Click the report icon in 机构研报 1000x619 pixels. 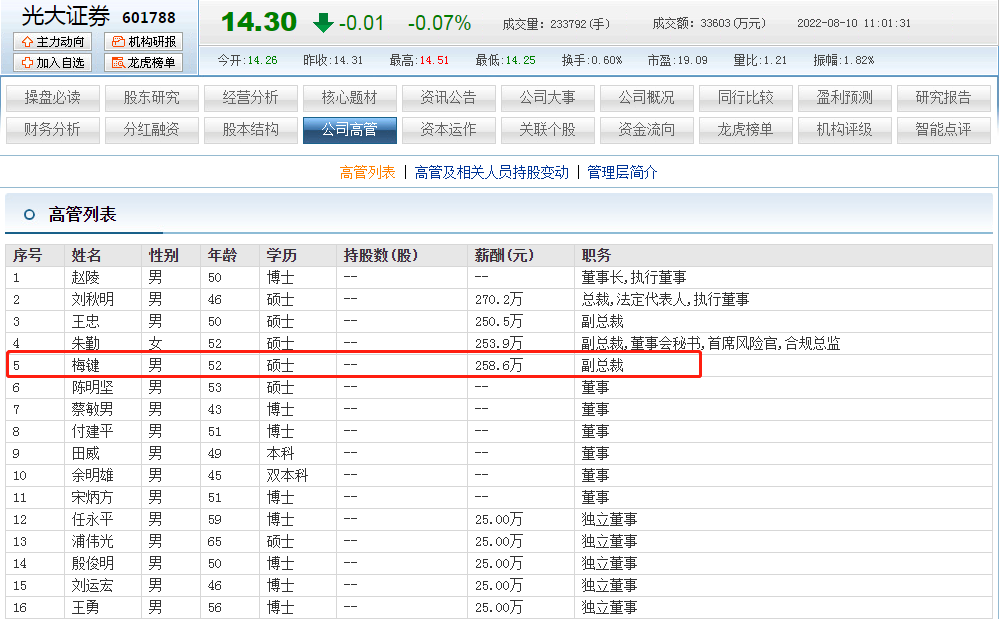click(118, 42)
